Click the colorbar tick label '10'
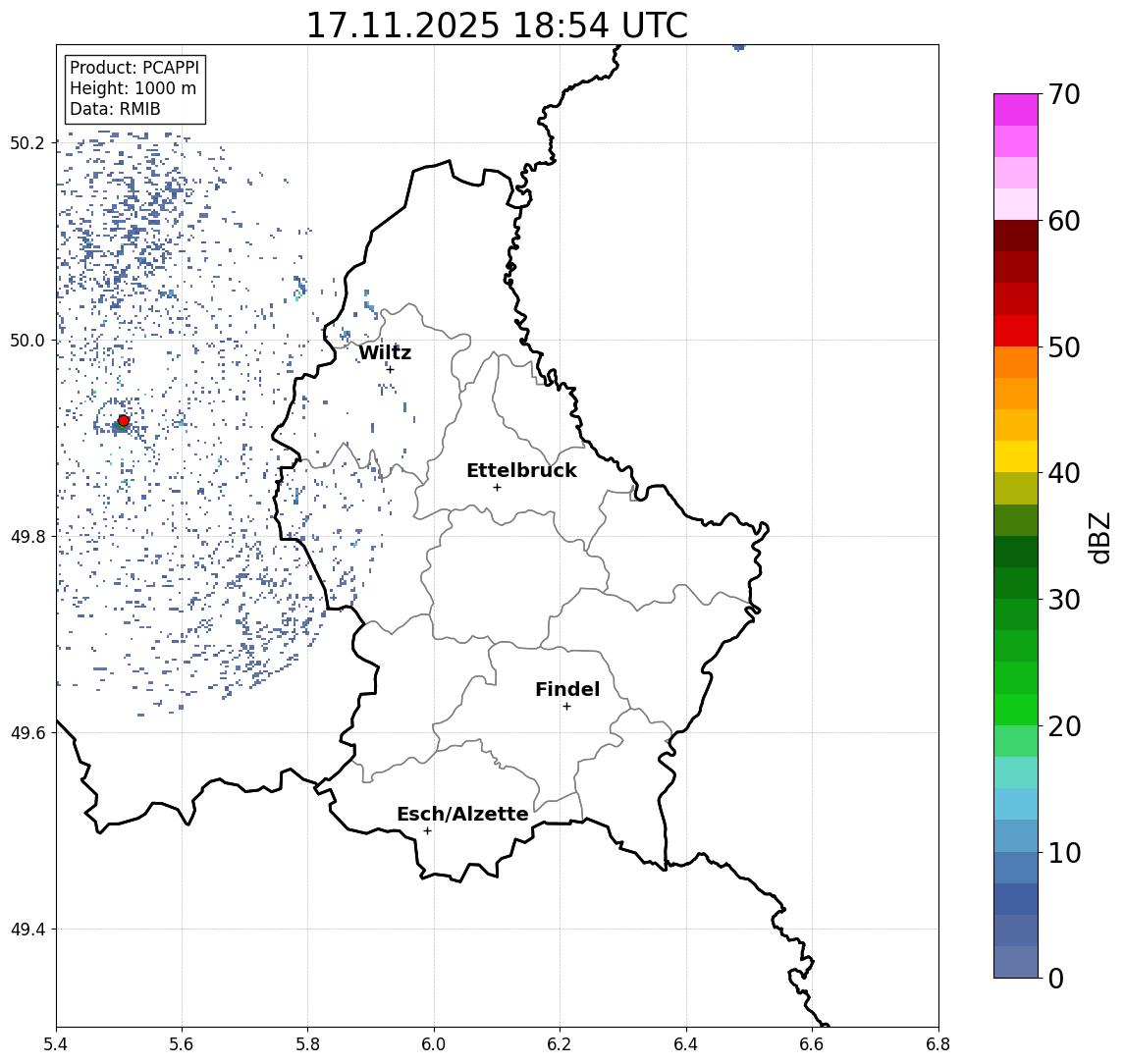 pyautogui.click(x=1064, y=853)
